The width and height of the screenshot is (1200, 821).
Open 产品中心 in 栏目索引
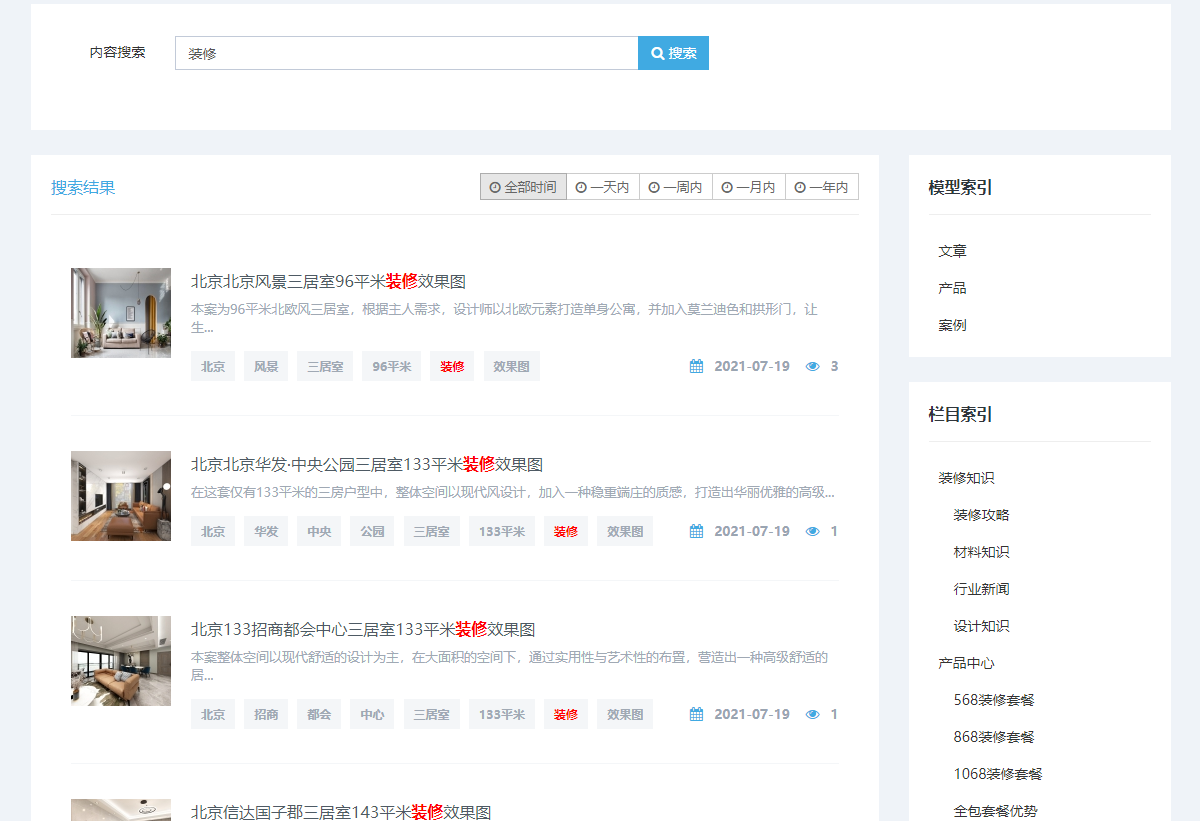(966, 663)
